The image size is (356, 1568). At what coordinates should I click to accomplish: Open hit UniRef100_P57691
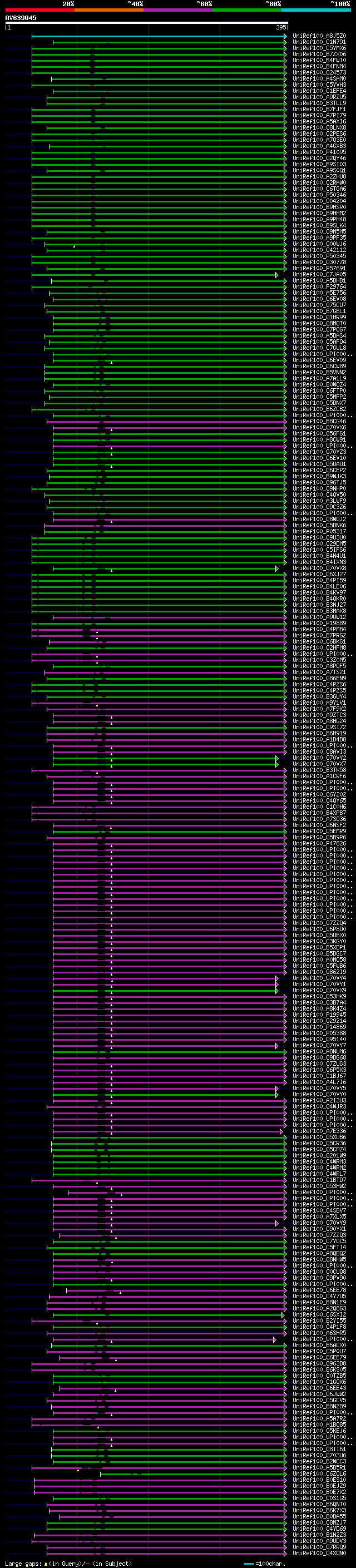[x=319, y=269]
